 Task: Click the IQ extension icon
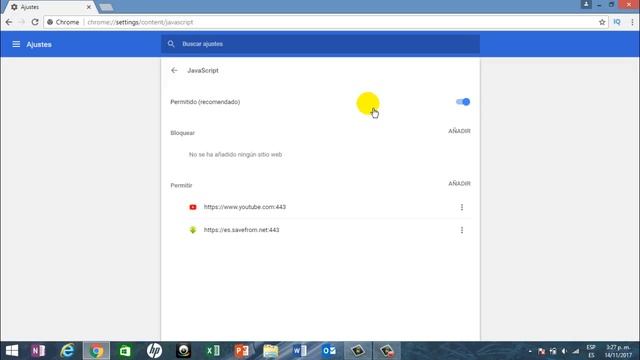point(617,22)
